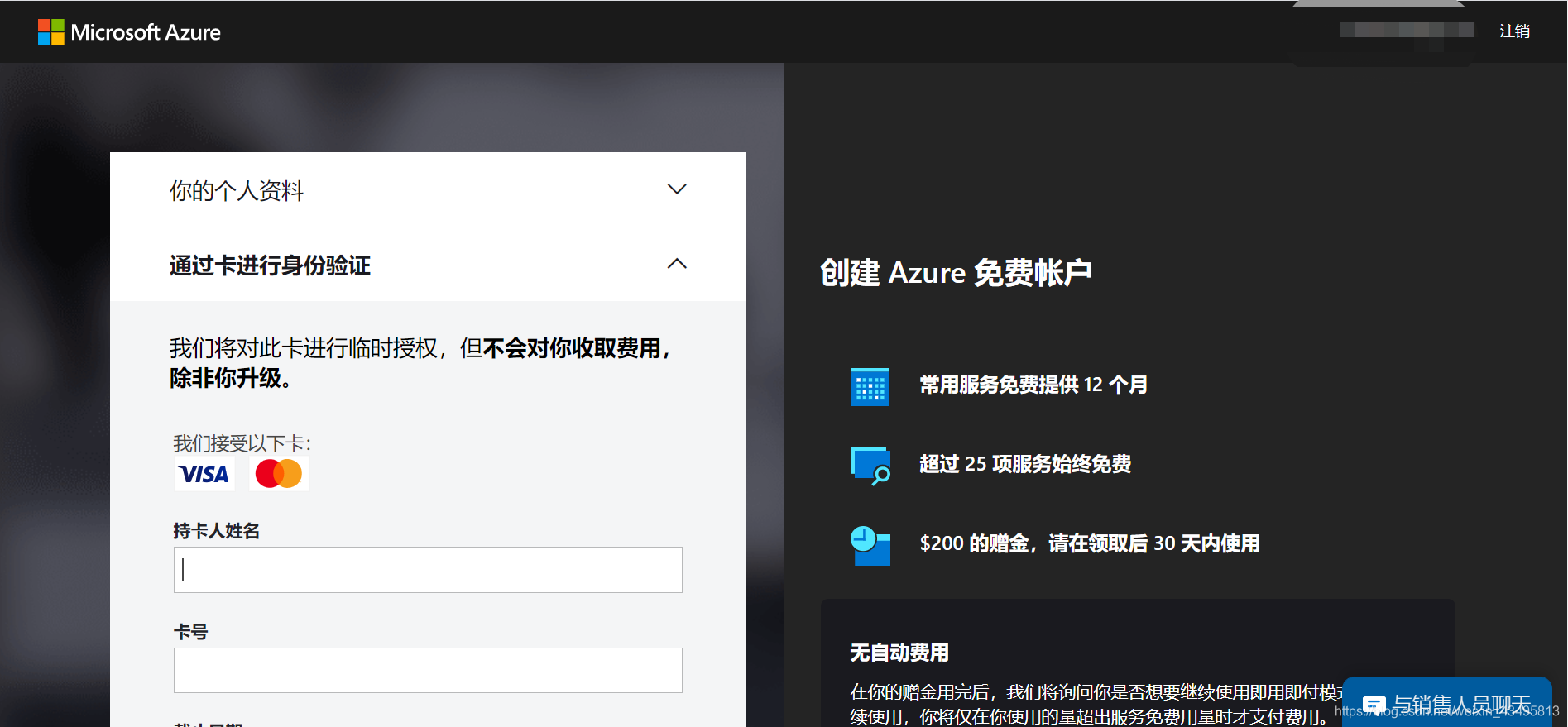Focus the 卡号 input field
1568x727 pixels.
428,670
